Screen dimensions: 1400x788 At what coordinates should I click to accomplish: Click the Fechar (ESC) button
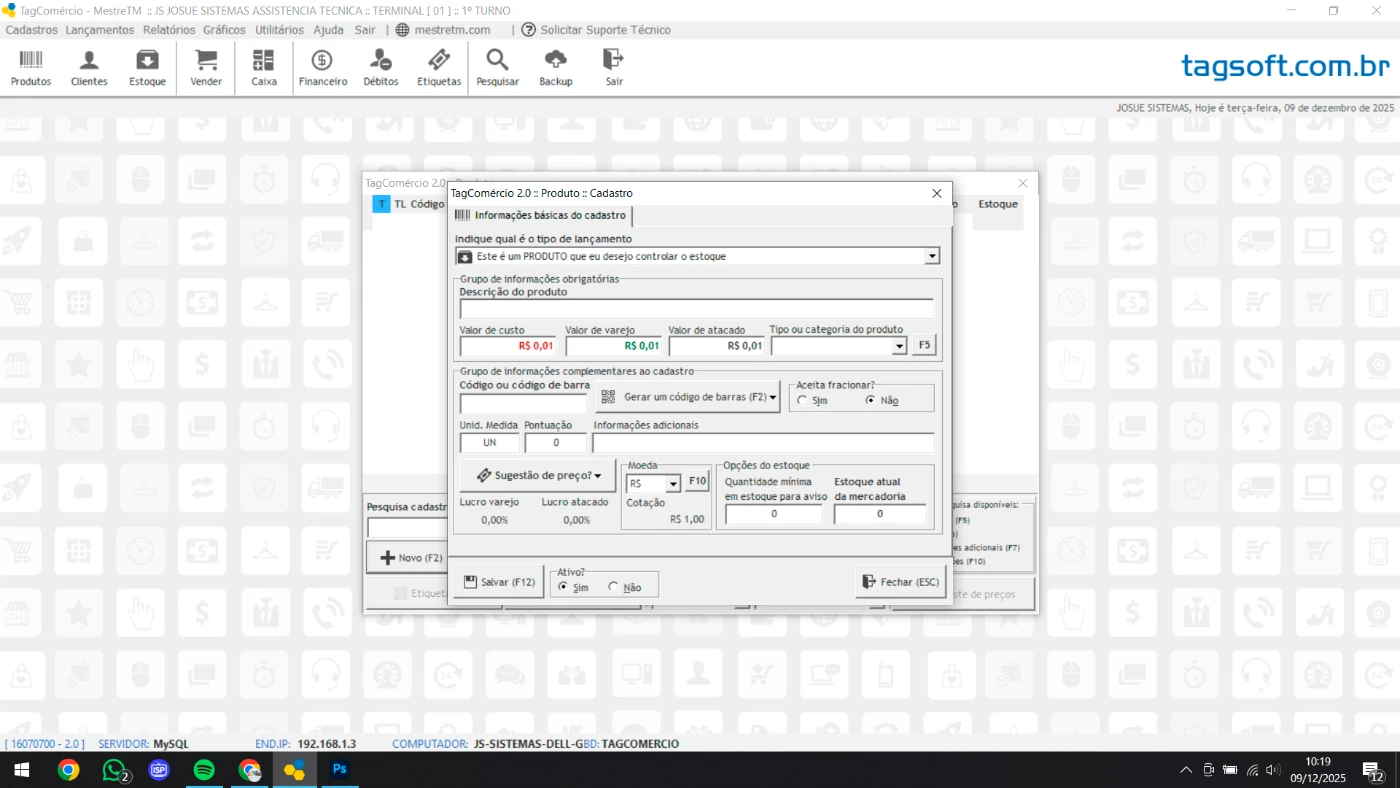click(900, 582)
